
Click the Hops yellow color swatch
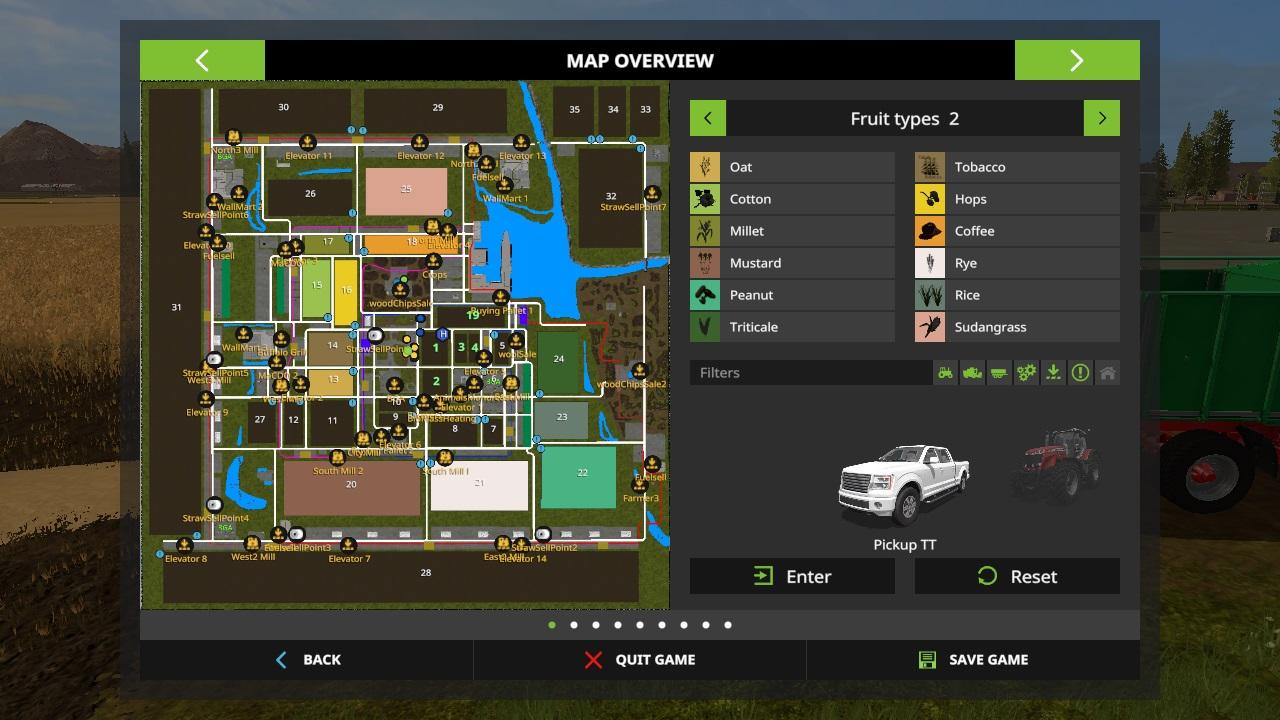930,199
